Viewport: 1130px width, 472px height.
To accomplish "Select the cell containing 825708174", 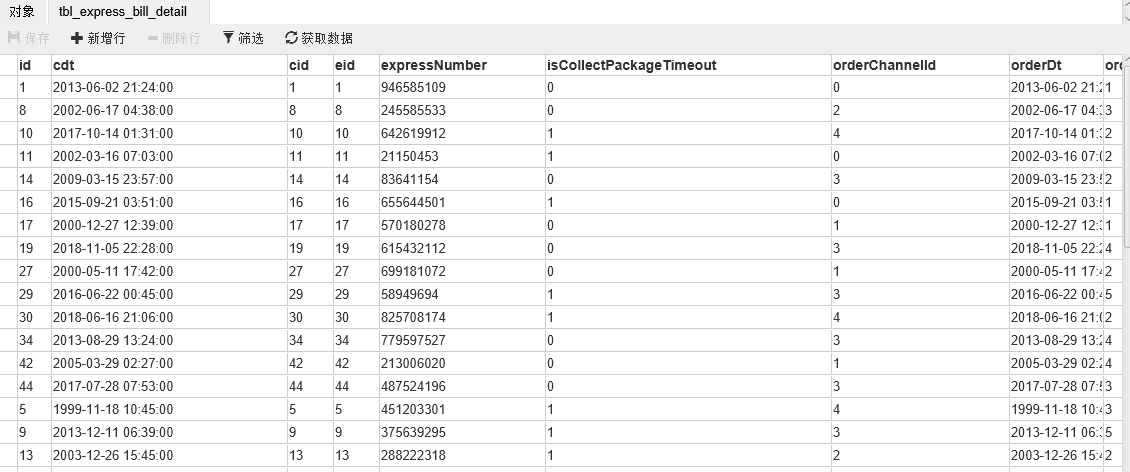I will 462,317.
